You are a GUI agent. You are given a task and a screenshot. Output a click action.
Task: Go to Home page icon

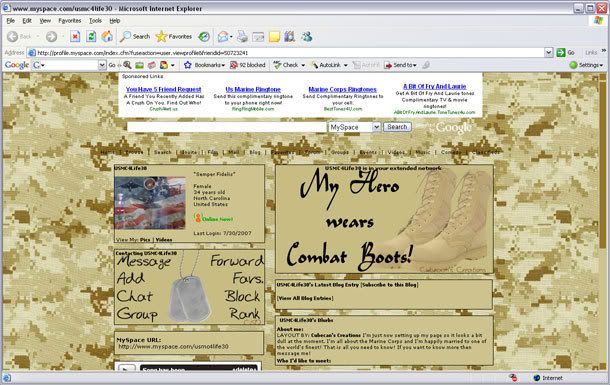107,37
